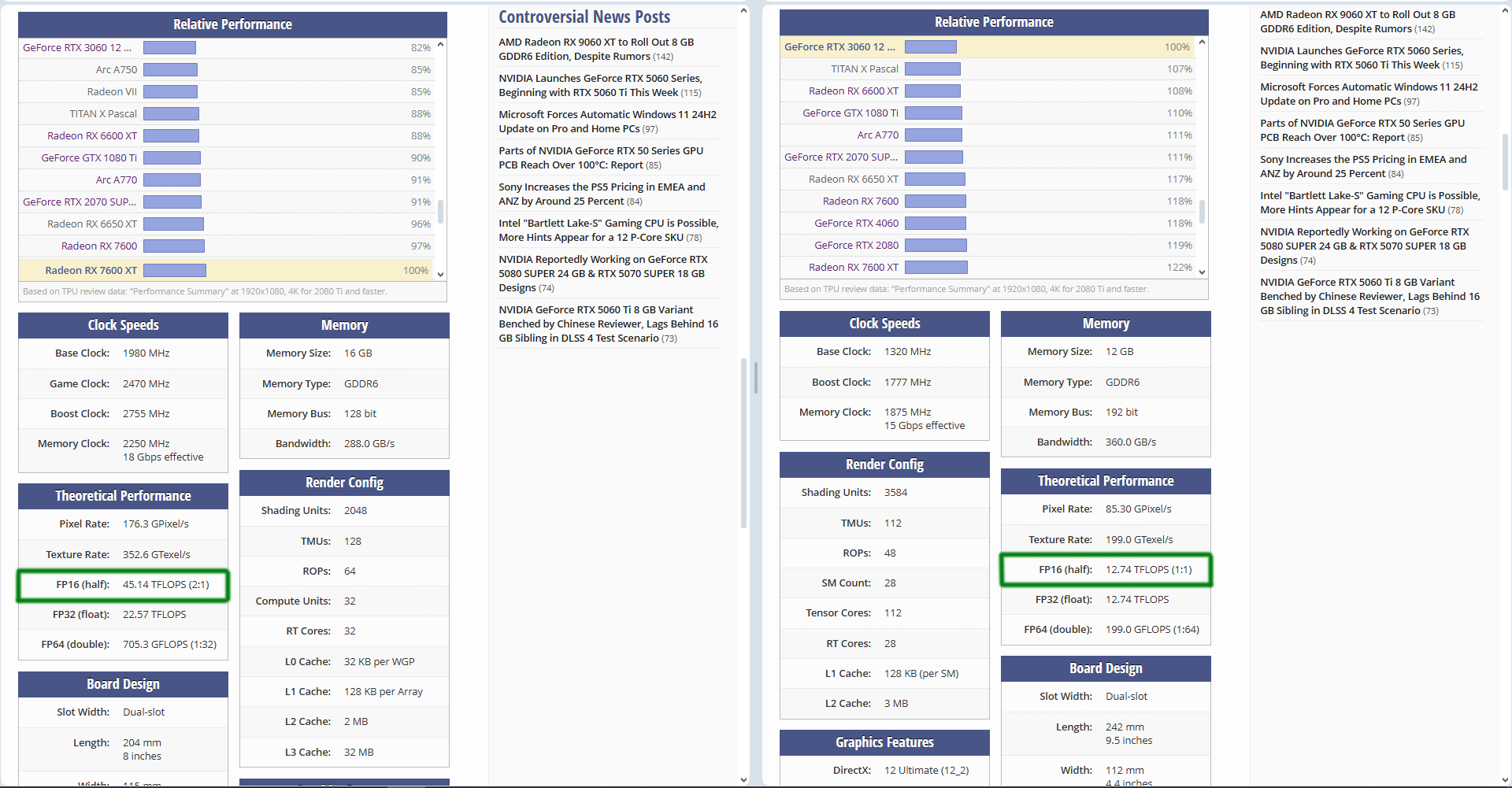
Task: Open GeForce RTX 2070 SUP... in right window's list
Action: tap(841, 157)
